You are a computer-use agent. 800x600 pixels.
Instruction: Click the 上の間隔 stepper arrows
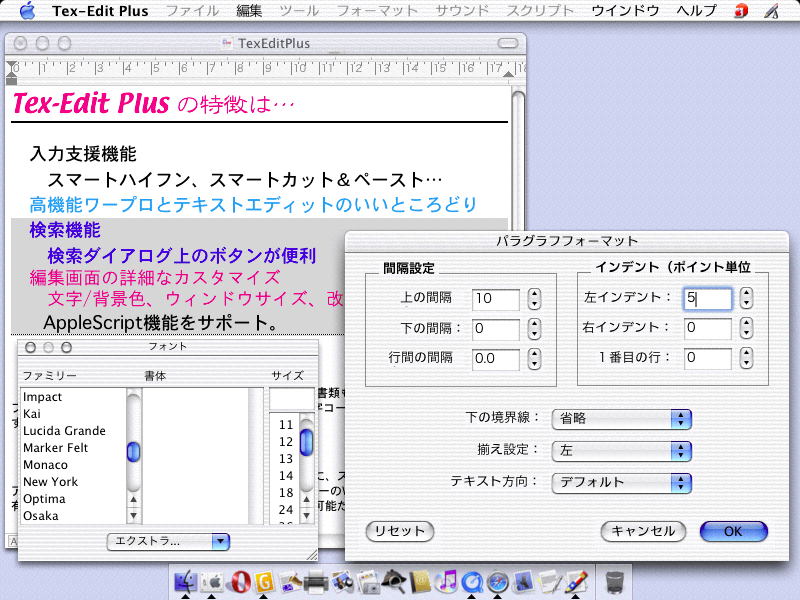[x=534, y=298]
